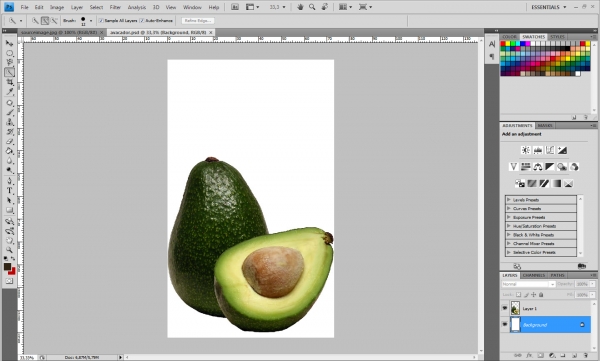Screen dimensions: 600x361
Task: Open the ESSENTIALS workspace dropdown
Action: pos(548,7)
